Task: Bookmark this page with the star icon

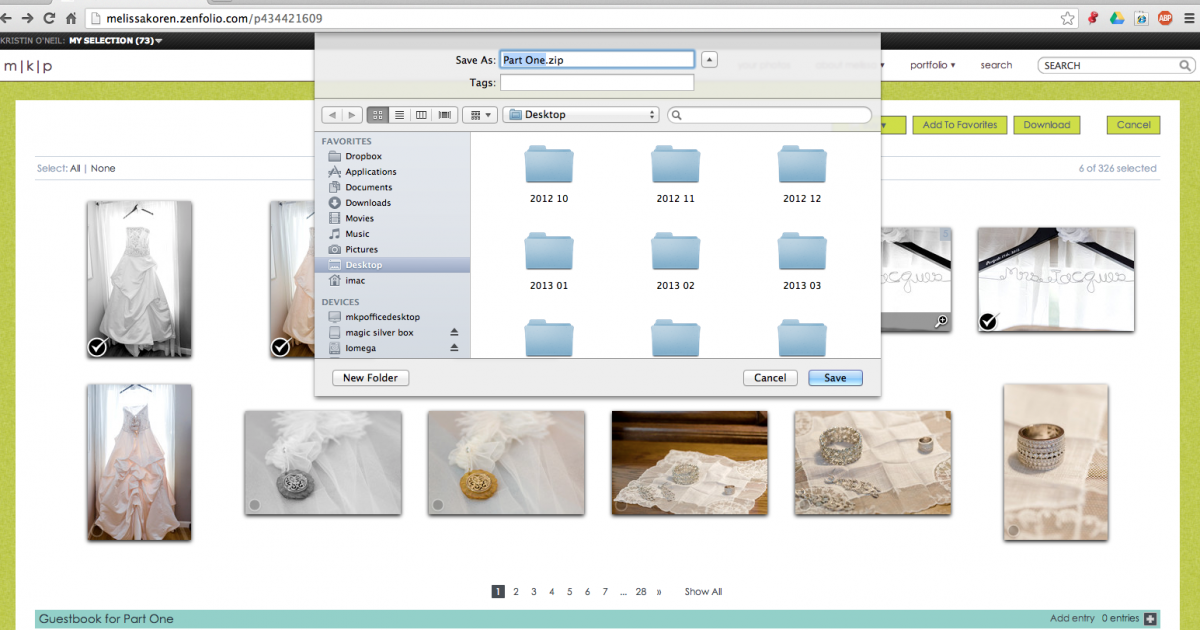Action: click(1068, 18)
